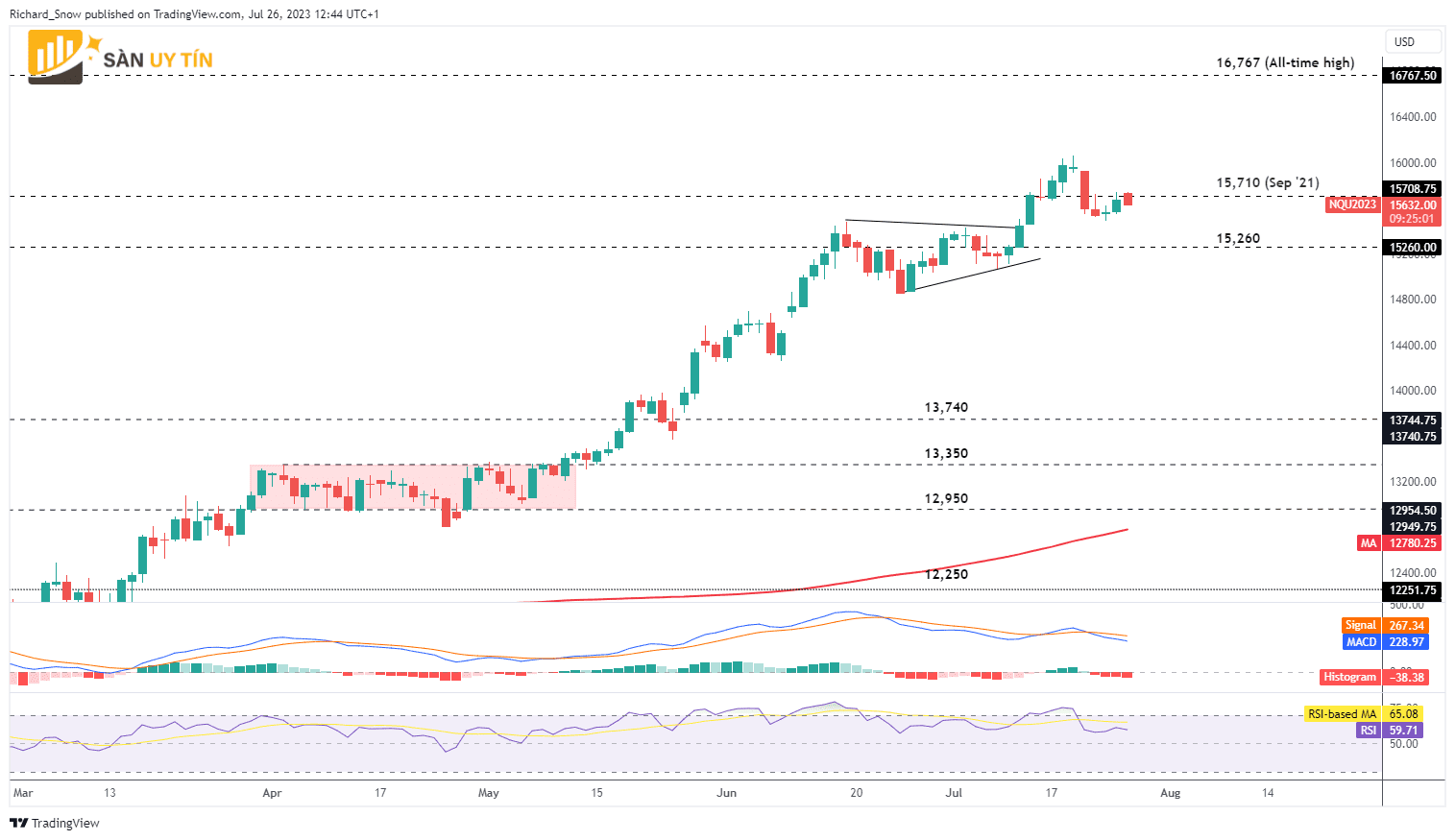
Task: Select the 14800.00 price scale tick
Action: click(1413, 300)
